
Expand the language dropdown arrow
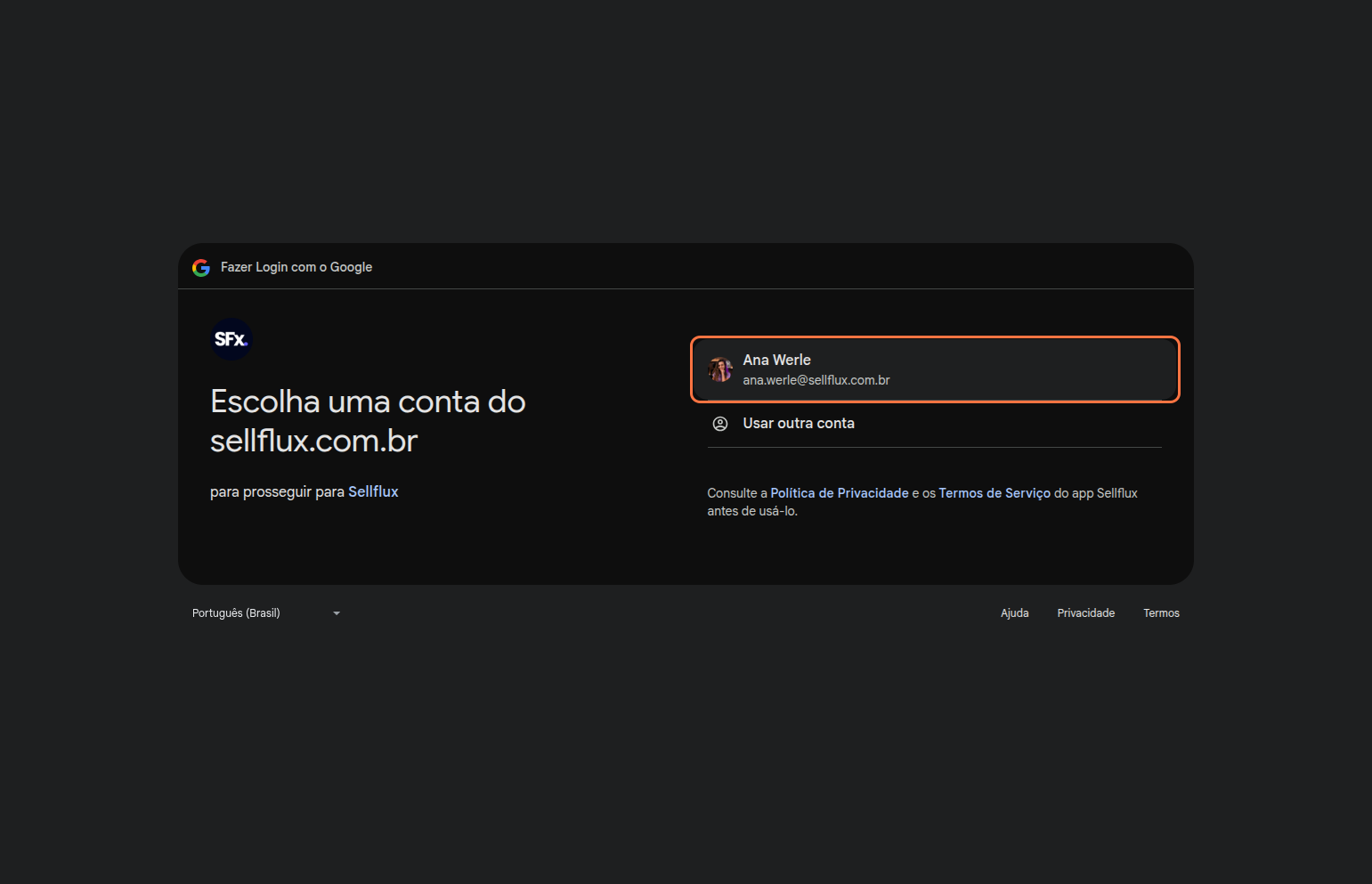pos(337,613)
